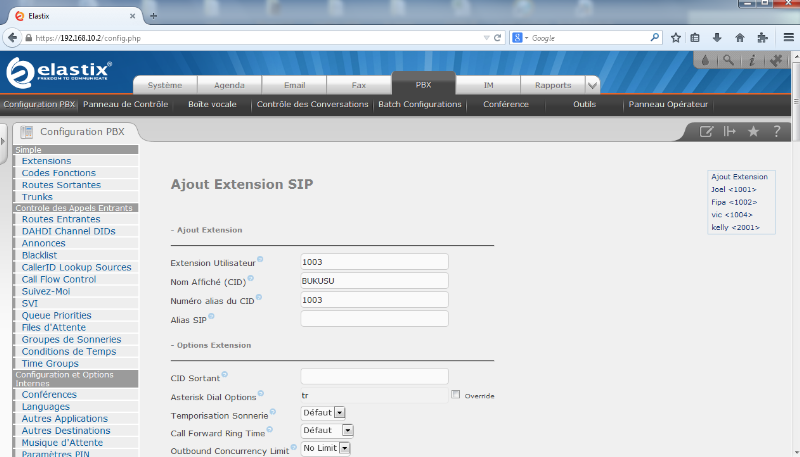Add module to favorites with star icon
800x457 pixels.
coord(753,132)
